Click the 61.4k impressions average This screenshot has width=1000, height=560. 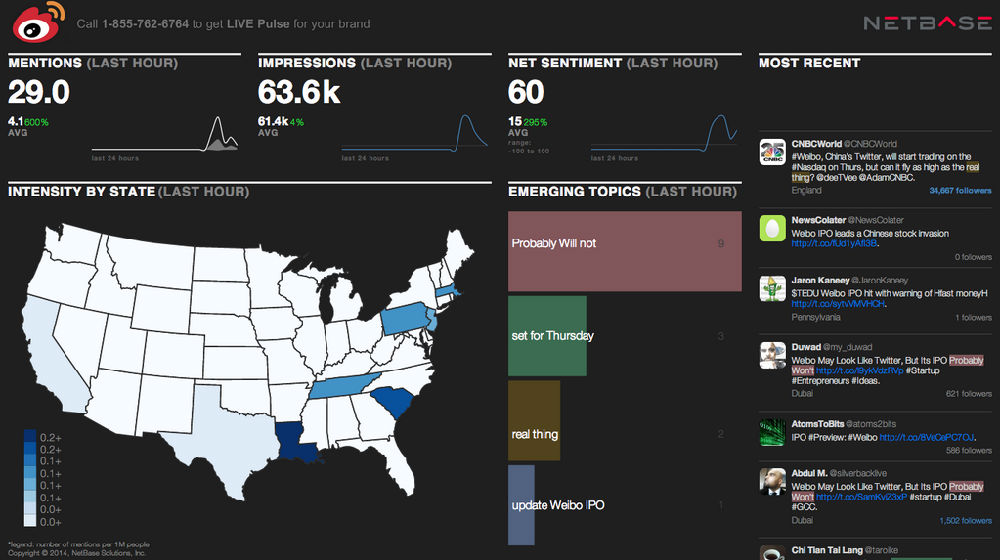point(273,121)
